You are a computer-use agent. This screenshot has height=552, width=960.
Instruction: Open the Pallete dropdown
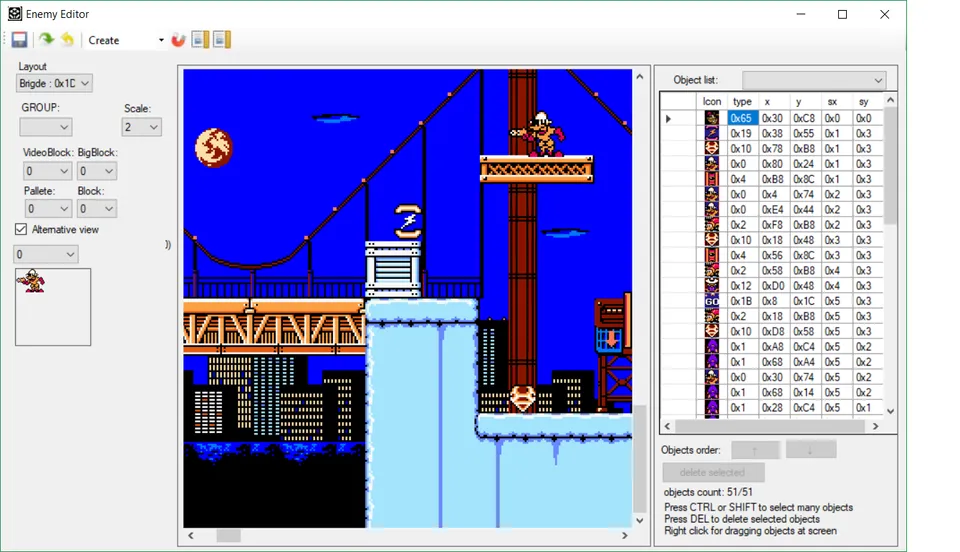[47, 209]
